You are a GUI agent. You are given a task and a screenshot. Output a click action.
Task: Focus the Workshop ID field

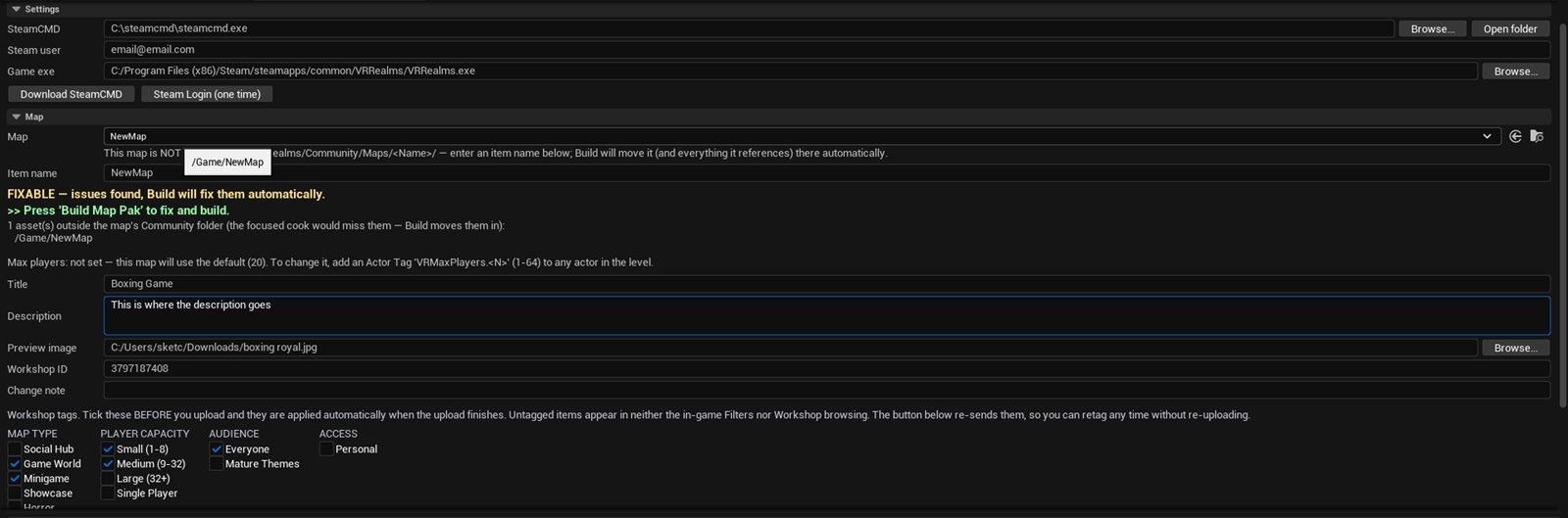click(827, 369)
